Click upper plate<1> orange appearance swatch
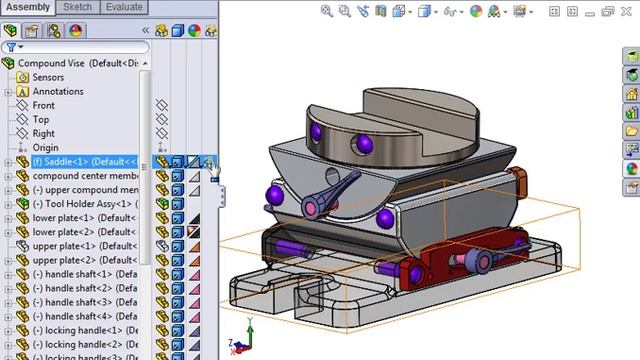The width and height of the screenshot is (640, 360). click(194, 246)
